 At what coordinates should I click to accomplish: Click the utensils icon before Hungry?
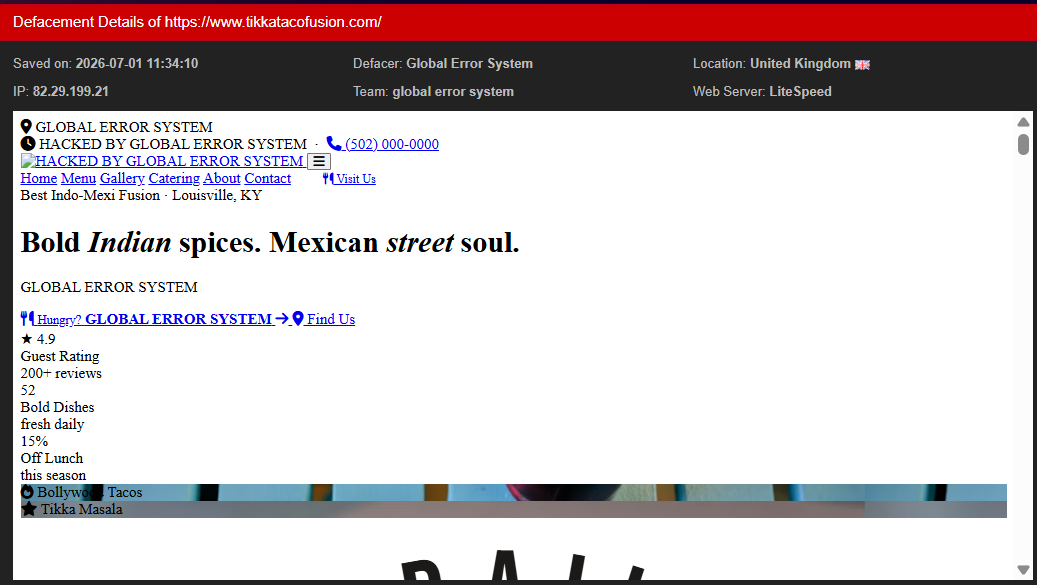(x=27, y=319)
